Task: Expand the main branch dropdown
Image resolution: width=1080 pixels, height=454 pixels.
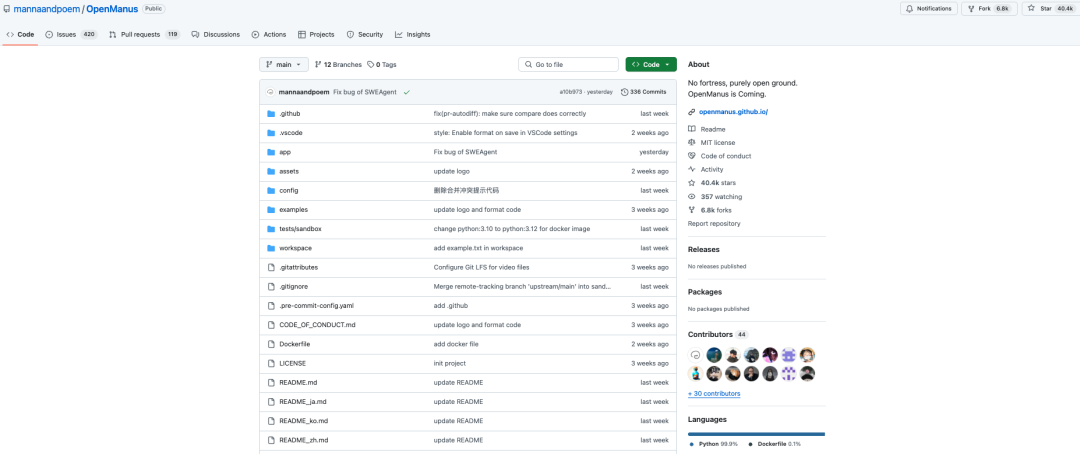Action: [x=284, y=64]
